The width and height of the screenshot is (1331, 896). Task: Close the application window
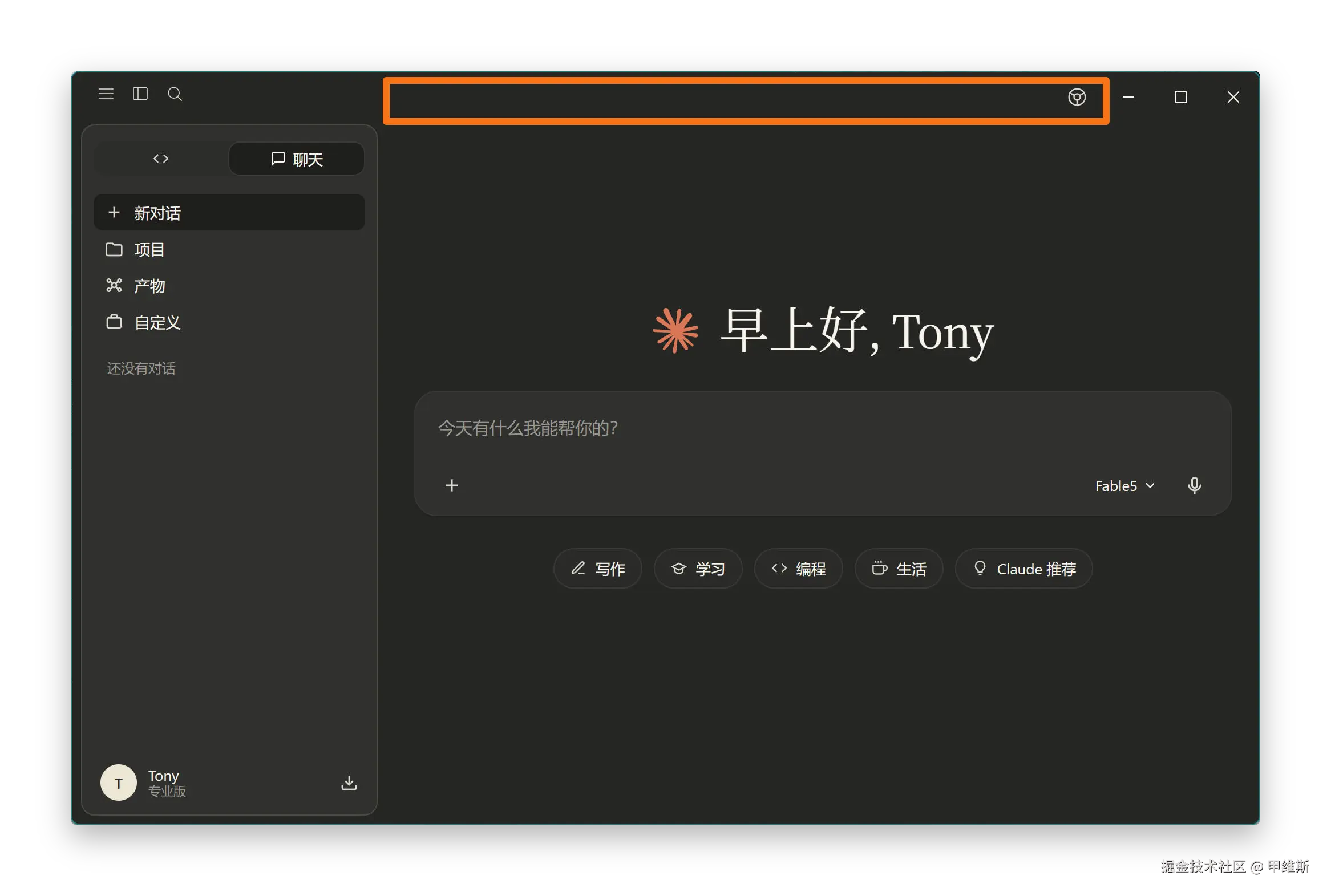tap(1233, 97)
